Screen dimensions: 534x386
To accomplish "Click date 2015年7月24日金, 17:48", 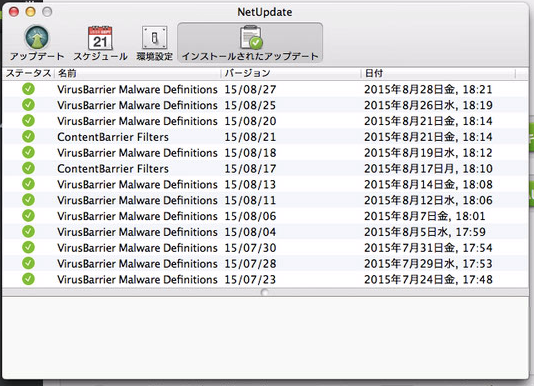I will pyautogui.click(x=428, y=279).
